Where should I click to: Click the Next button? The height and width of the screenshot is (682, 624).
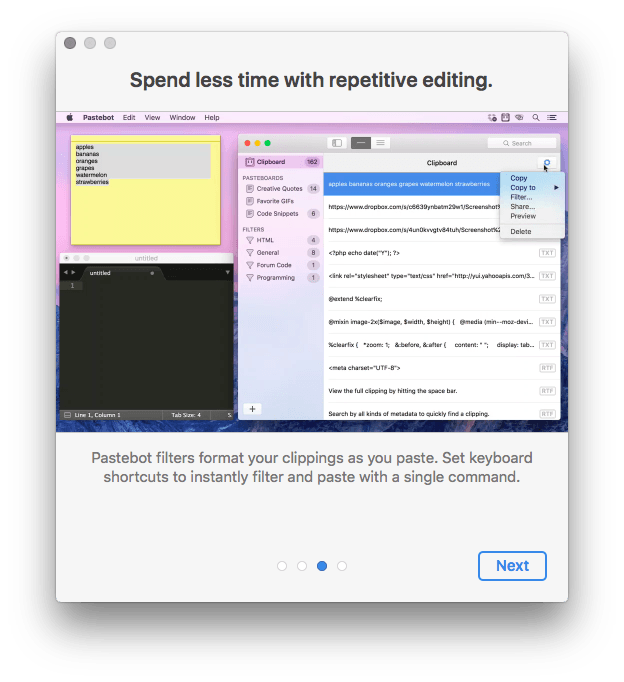[x=512, y=566]
